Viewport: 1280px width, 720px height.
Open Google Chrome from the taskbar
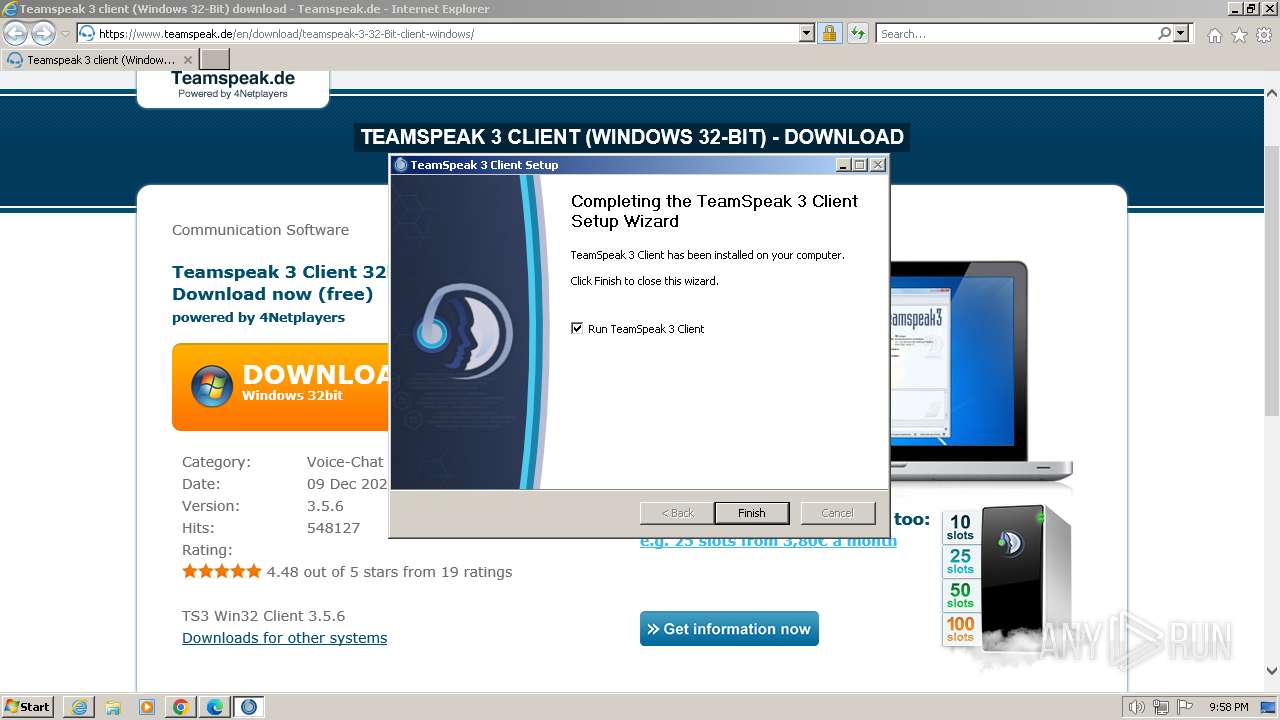(181, 707)
